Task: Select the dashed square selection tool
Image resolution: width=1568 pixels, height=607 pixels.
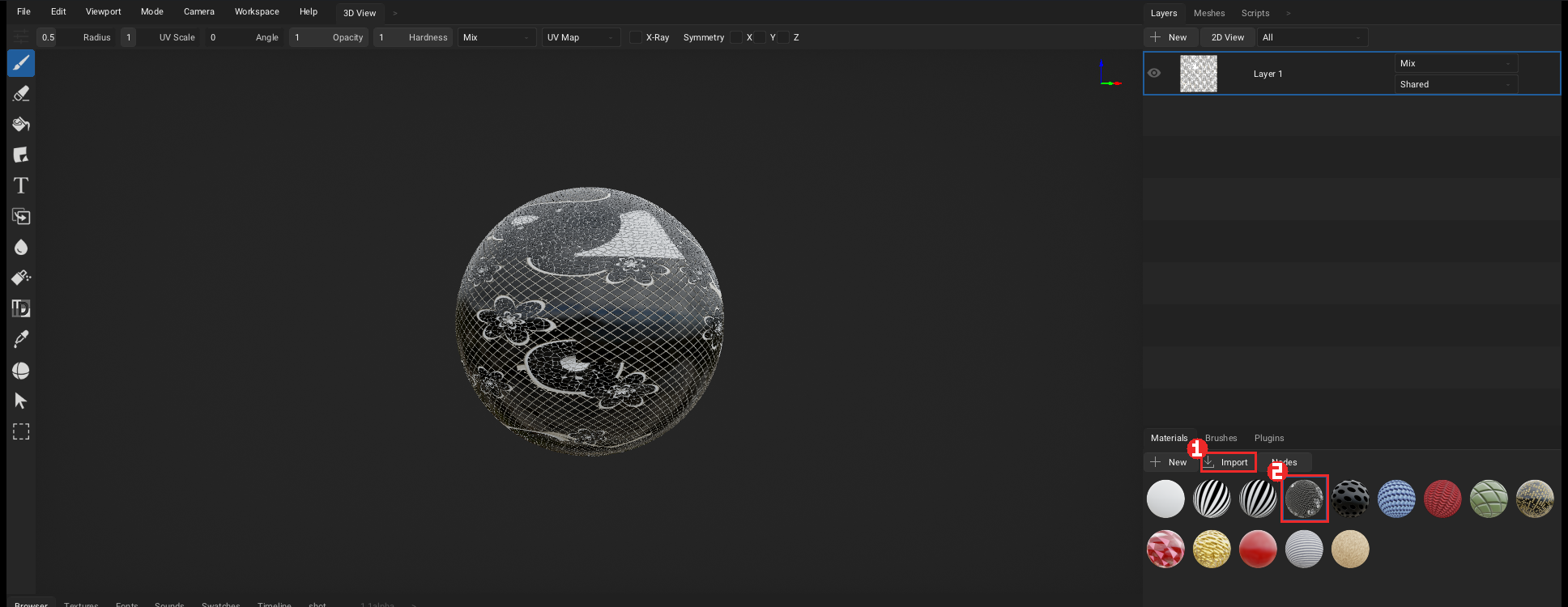Action: click(21, 431)
